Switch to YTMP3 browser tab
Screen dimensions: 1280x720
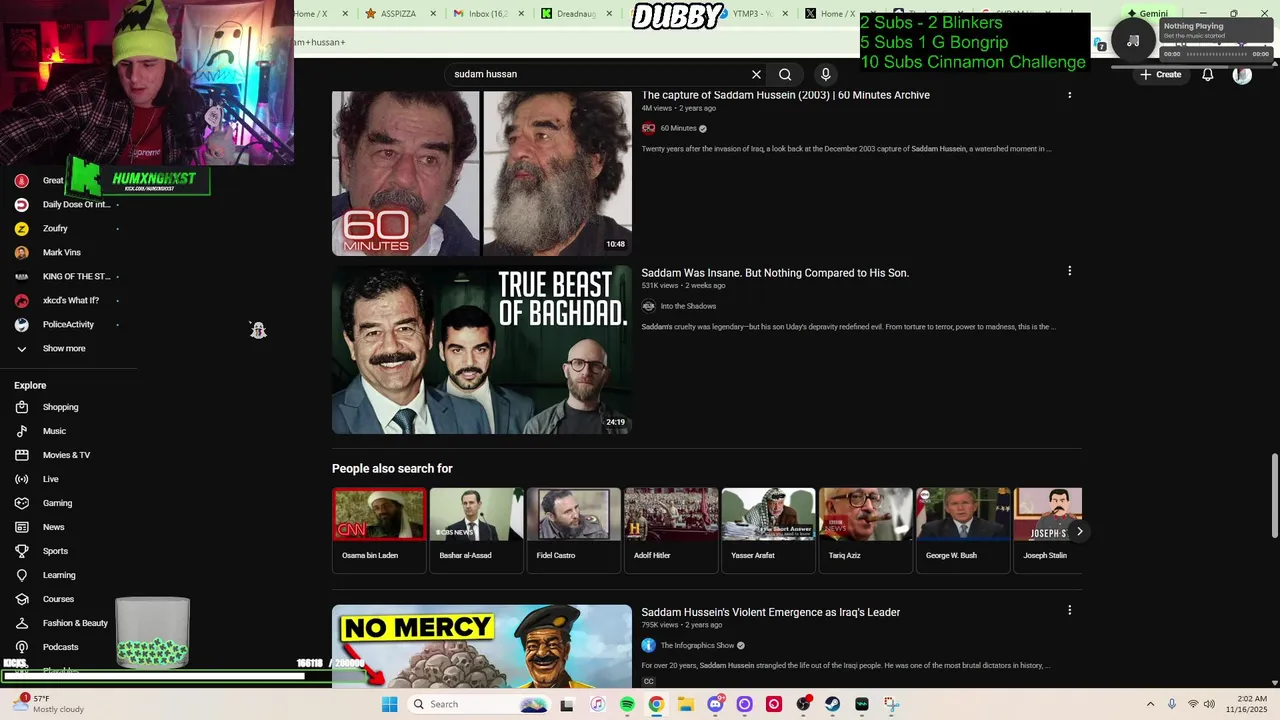(752, 14)
